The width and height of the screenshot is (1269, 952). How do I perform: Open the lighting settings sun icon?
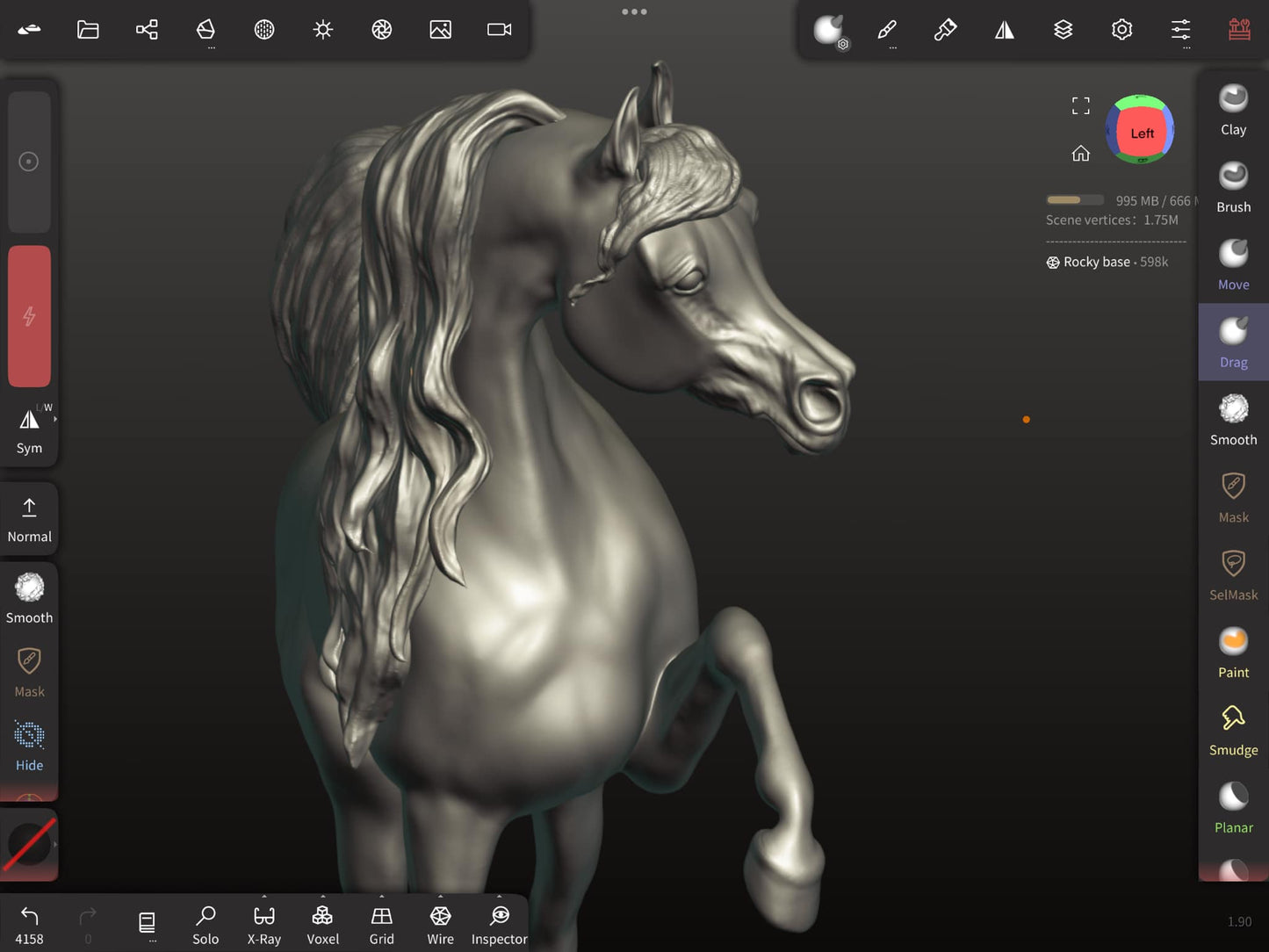[323, 30]
